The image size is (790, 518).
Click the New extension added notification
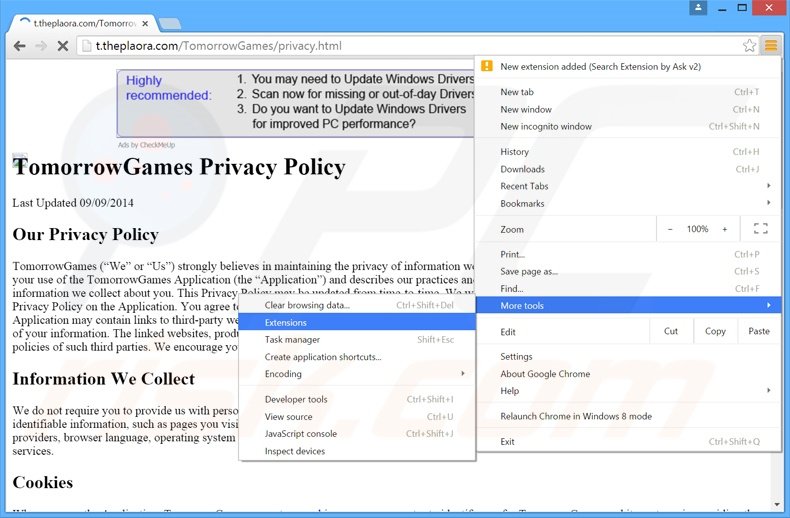[629, 67]
